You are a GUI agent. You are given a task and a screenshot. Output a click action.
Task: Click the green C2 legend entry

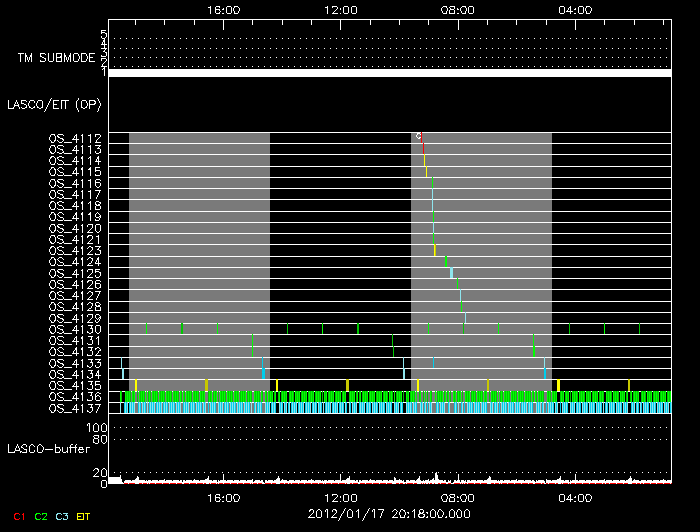click(40, 516)
